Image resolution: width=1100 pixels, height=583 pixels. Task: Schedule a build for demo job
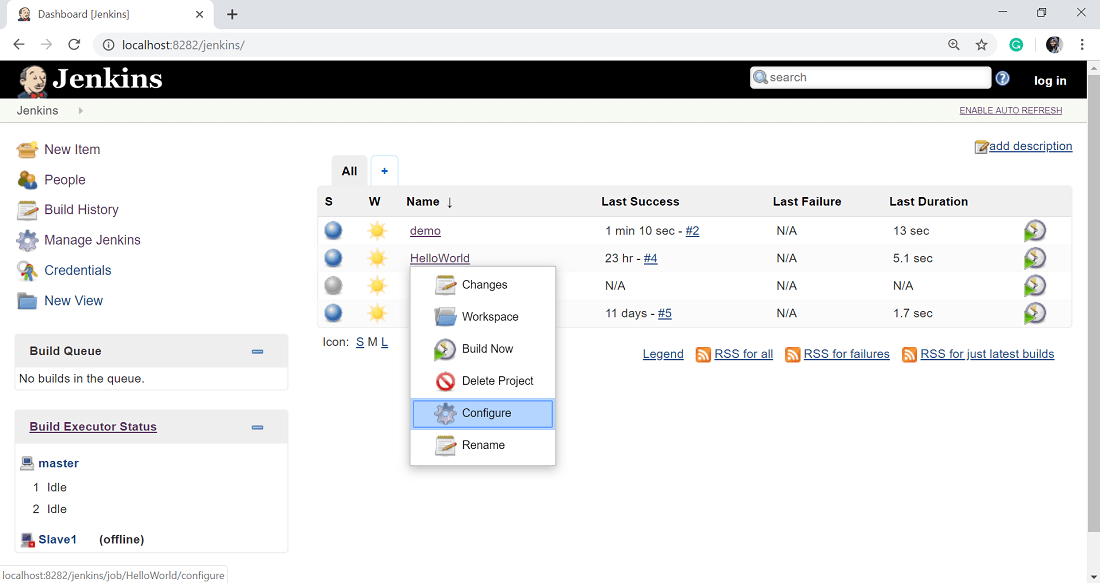1034,231
